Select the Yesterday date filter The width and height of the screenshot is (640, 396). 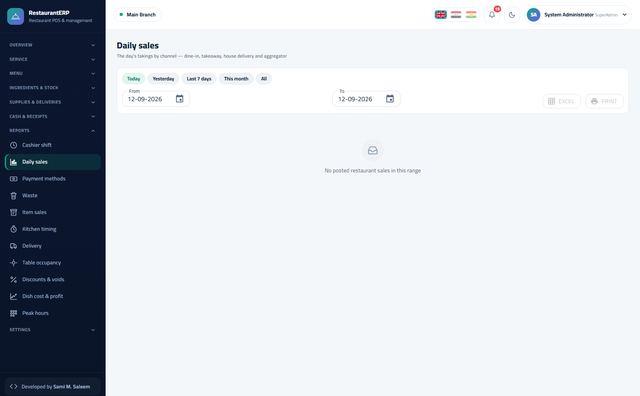point(163,79)
